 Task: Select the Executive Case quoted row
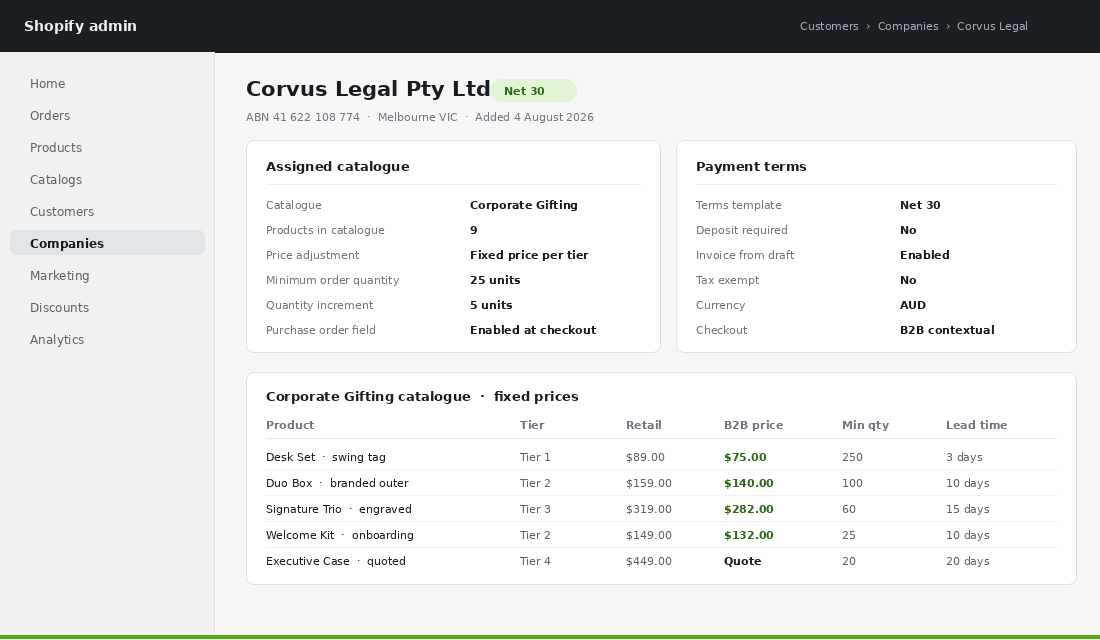click(661, 561)
